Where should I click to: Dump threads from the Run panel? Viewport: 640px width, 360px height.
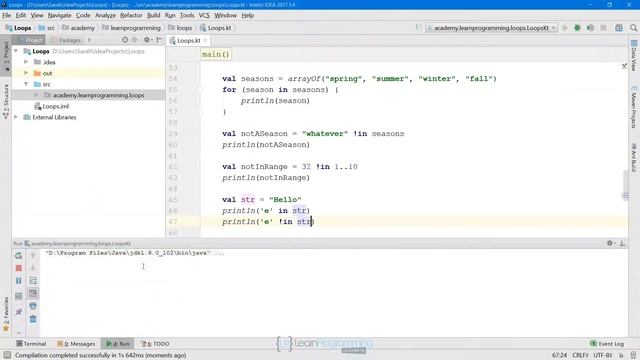tap(18, 296)
